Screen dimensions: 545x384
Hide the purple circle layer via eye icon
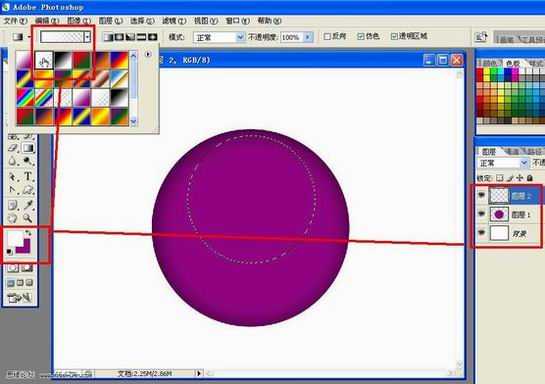point(481,214)
